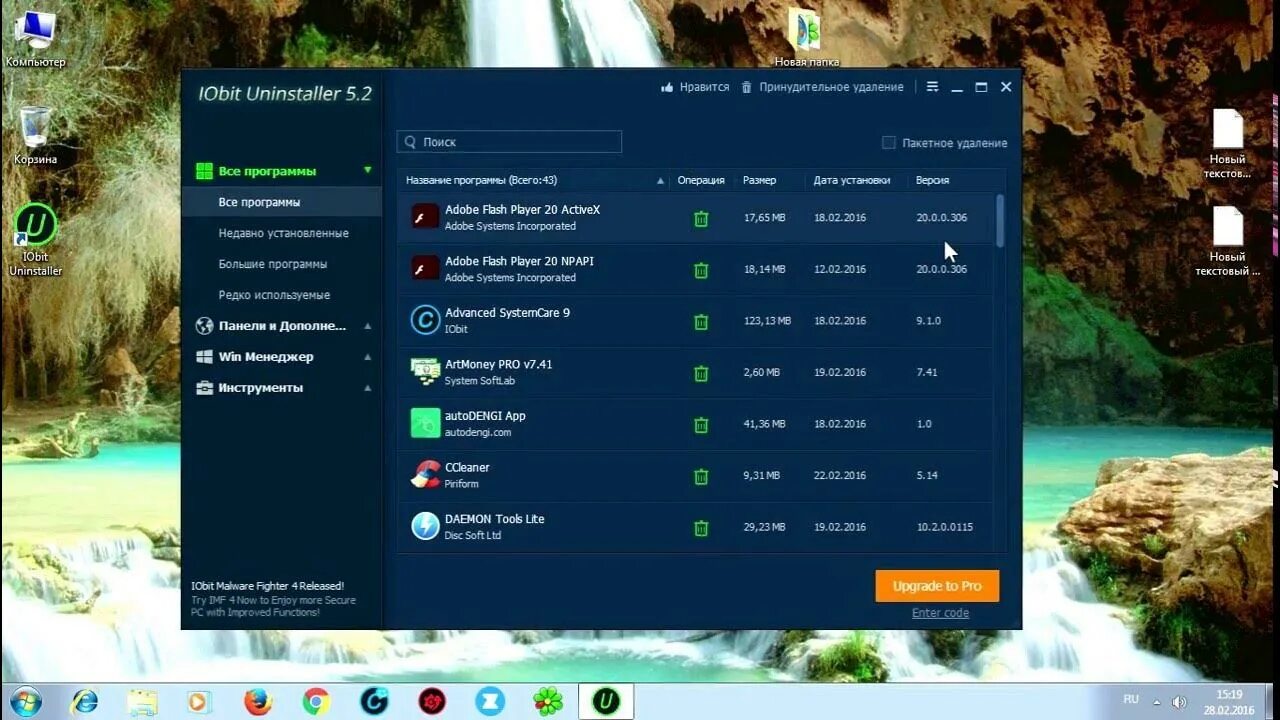1280x720 pixels.
Task: Click the DAEMON Tools Lite program icon
Action: pyautogui.click(x=425, y=526)
